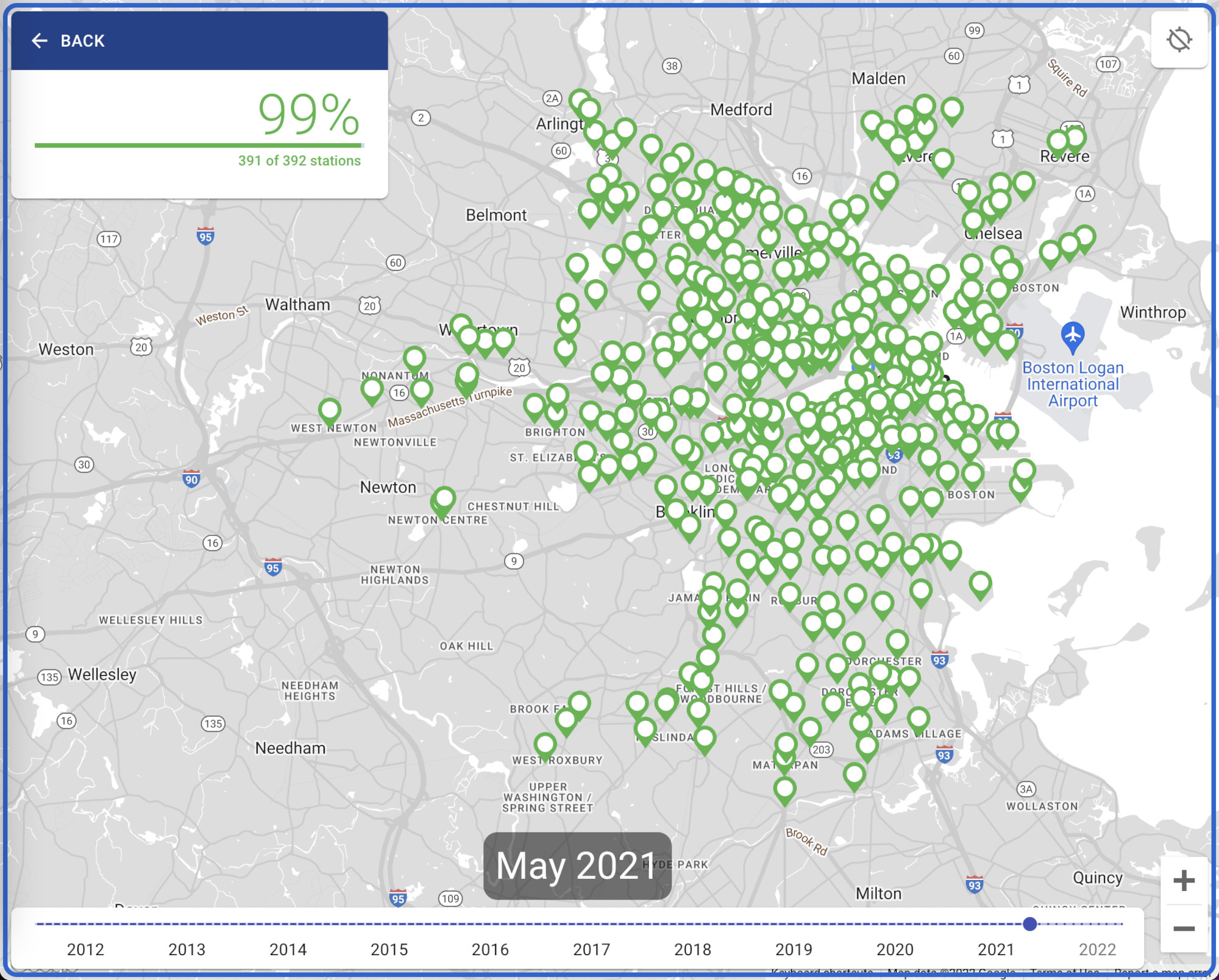
Task: Click the station pin near West Roxbury
Action: point(545,745)
